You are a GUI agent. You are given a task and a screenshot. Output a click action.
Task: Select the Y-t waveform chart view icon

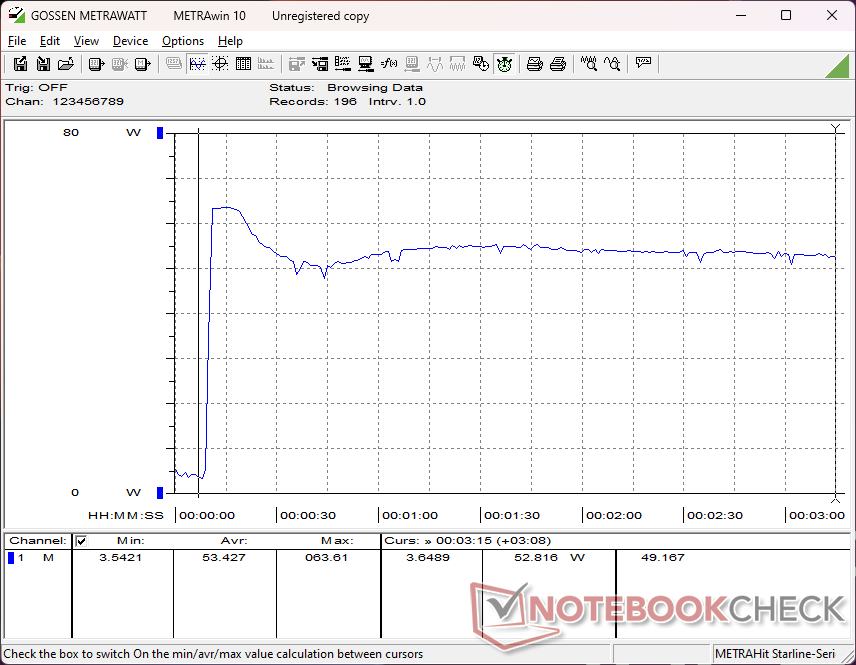pos(197,64)
